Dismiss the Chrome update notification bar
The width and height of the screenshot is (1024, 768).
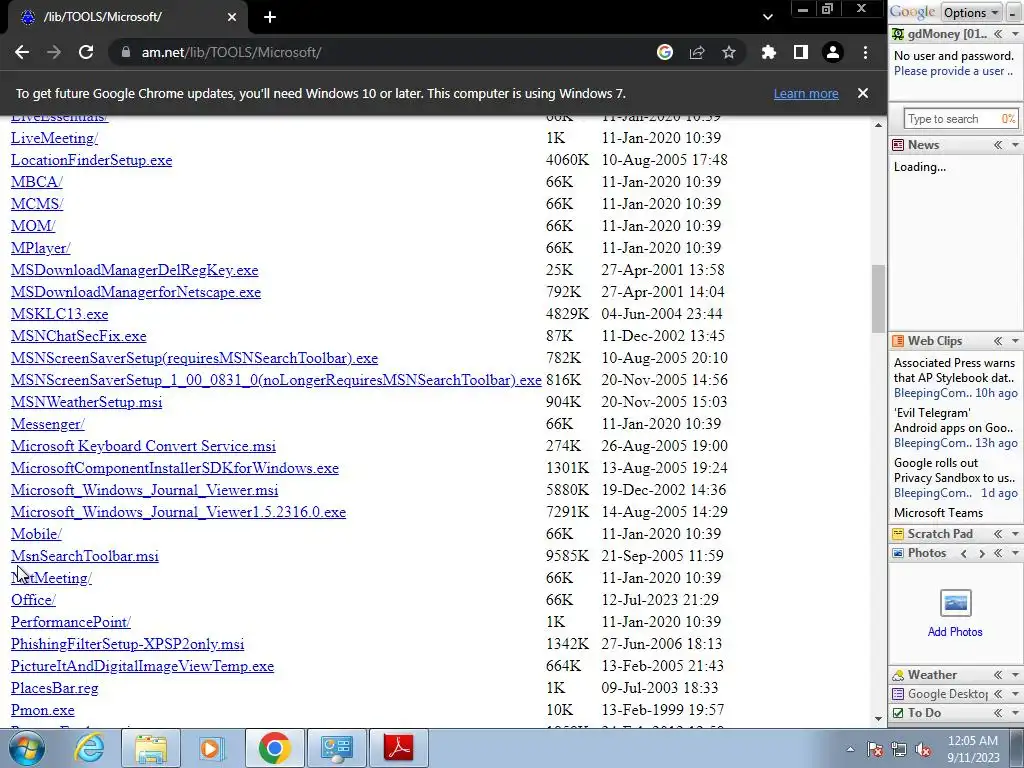(x=863, y=93)
